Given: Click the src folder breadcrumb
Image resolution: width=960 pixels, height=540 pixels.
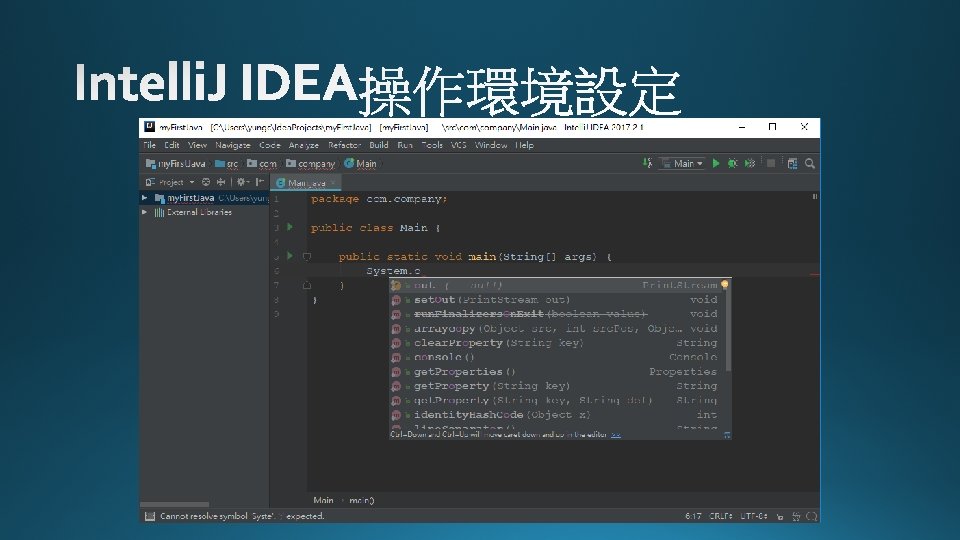Looking at the screenshot, I should (x=227, y=163).
